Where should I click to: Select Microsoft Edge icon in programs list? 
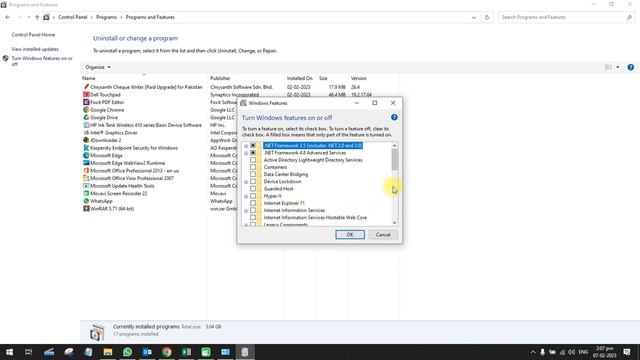pos(86,155)
